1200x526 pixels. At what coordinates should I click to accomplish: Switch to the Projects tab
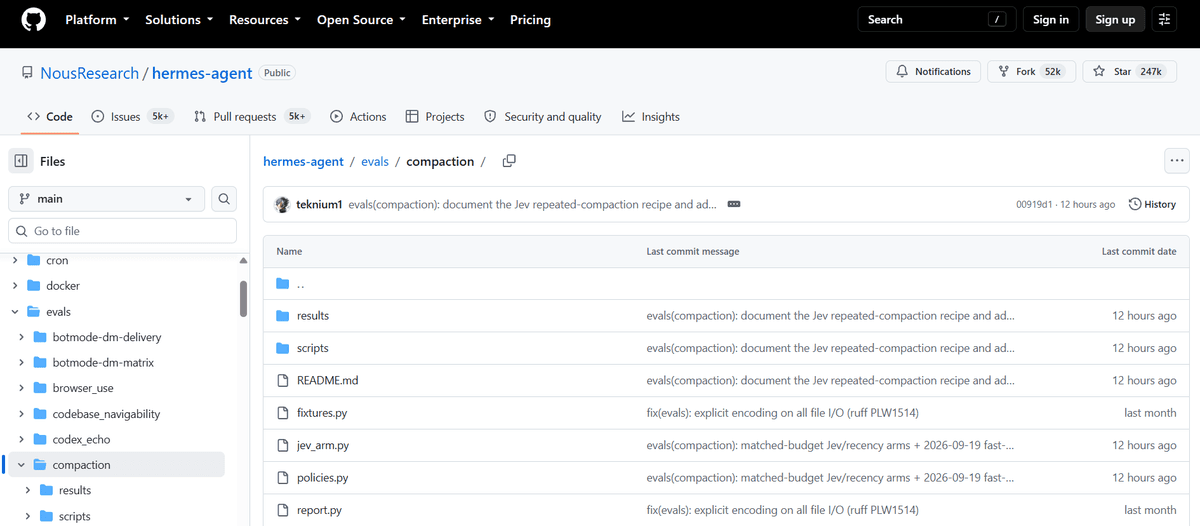(435, 117)
